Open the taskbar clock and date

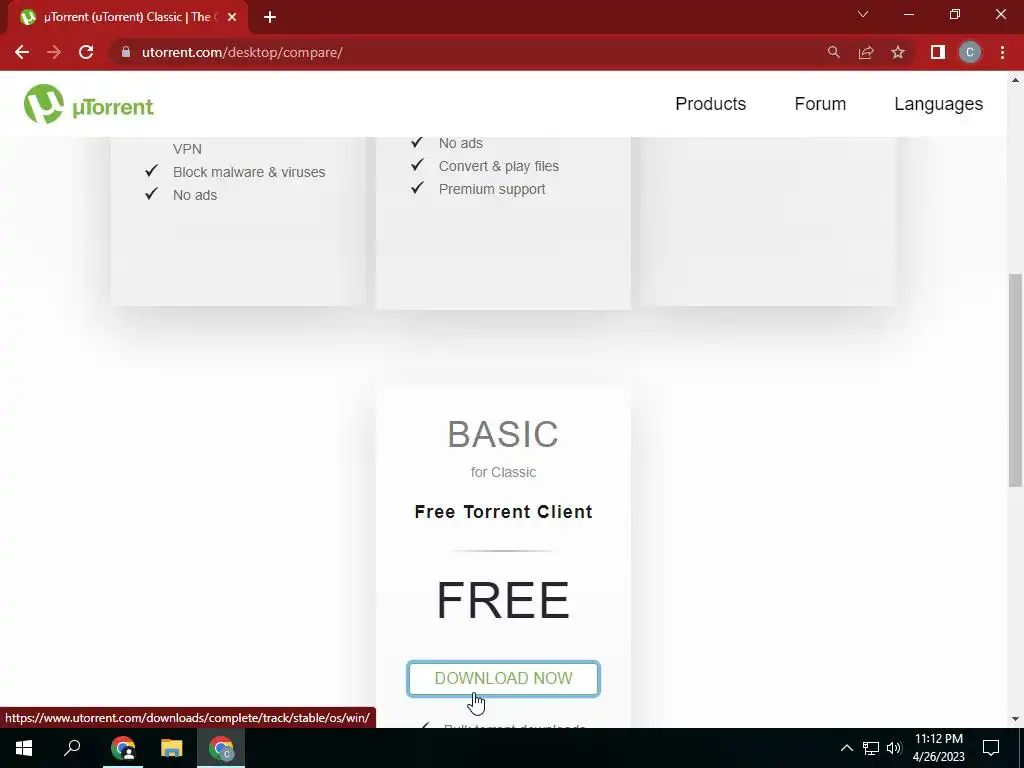[938, 748]
